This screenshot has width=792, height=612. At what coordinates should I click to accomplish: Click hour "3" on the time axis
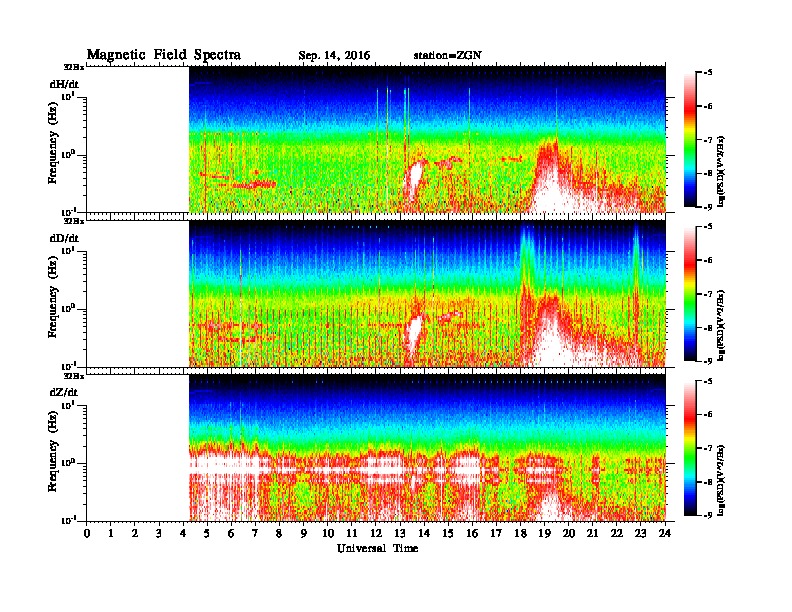(x=159, y=534)
